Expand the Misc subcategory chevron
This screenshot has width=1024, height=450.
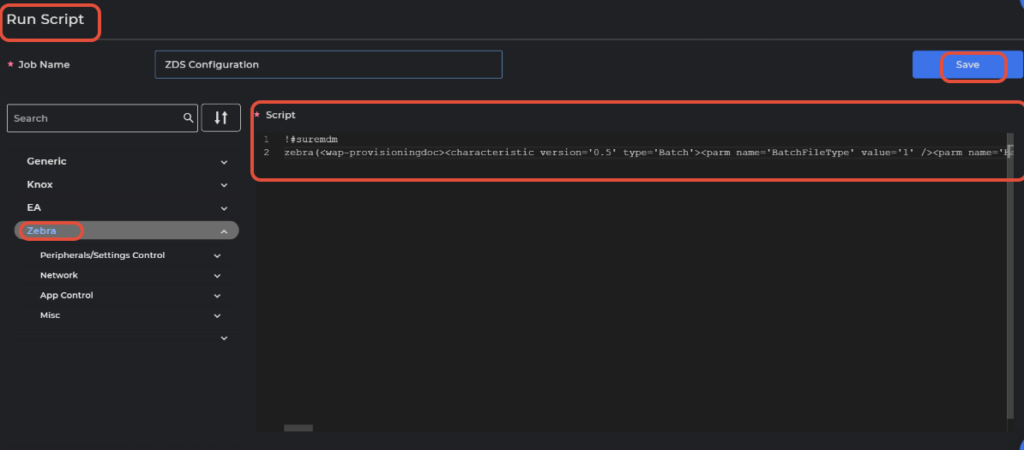coord(218,316)
